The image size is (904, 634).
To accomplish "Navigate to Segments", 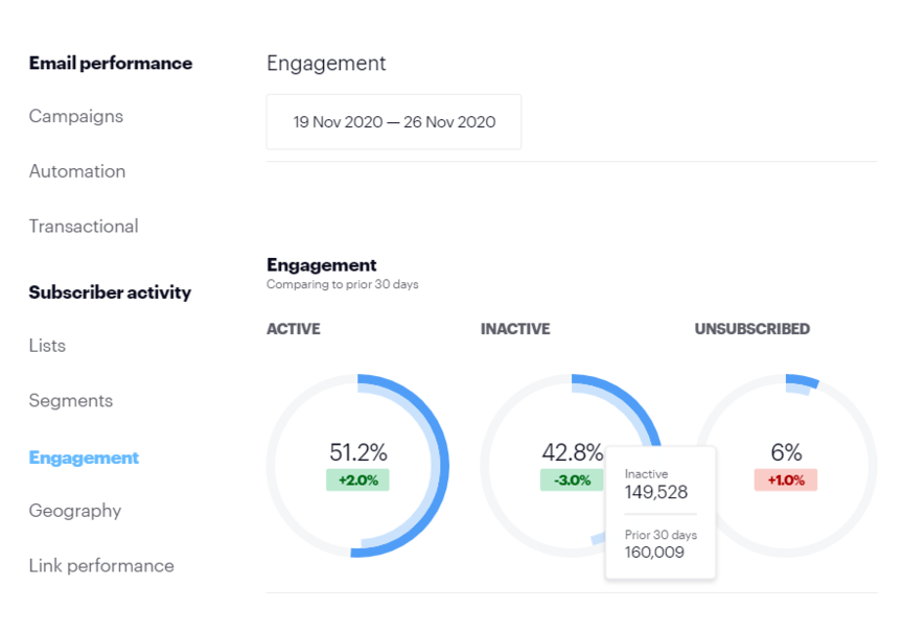I will (x=71, y=401).
